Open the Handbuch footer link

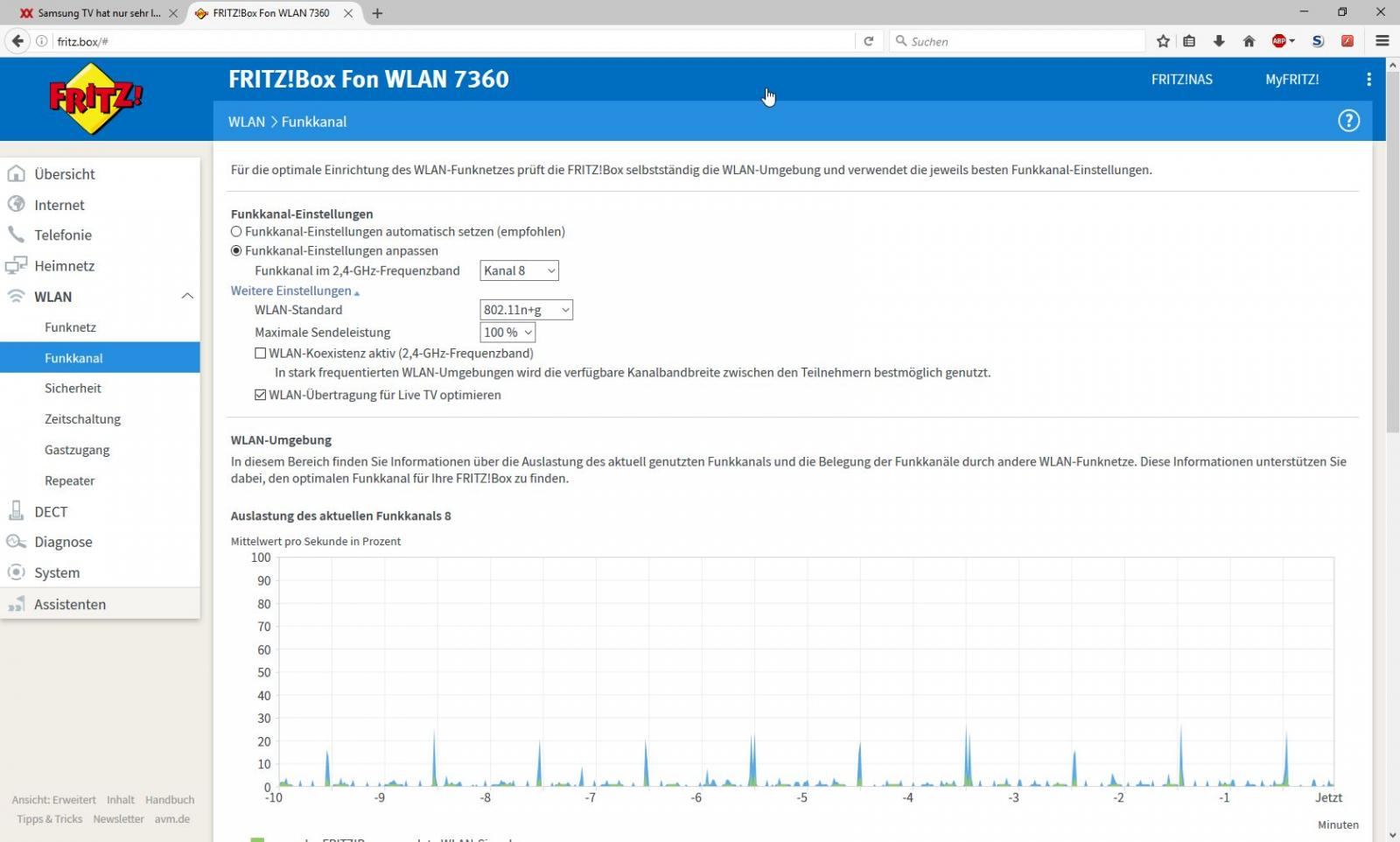point(170,799)
